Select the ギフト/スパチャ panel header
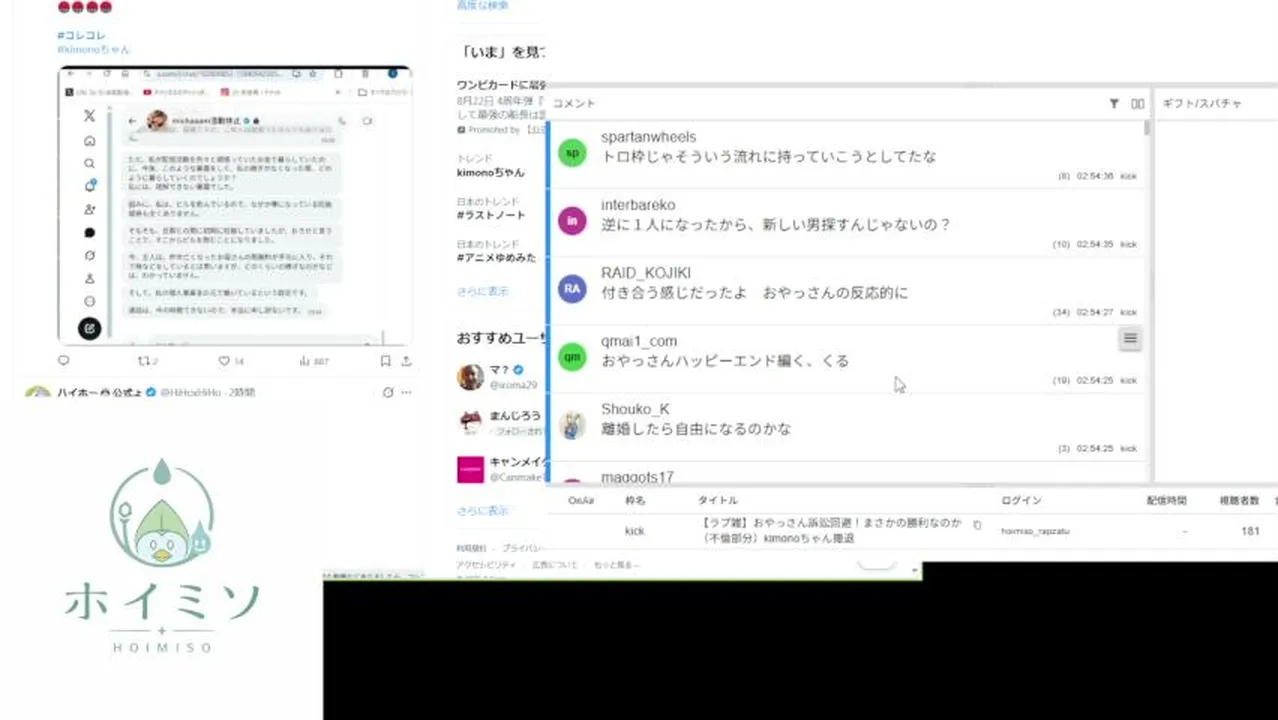 pyautogui.click(x=1201, y=103)
